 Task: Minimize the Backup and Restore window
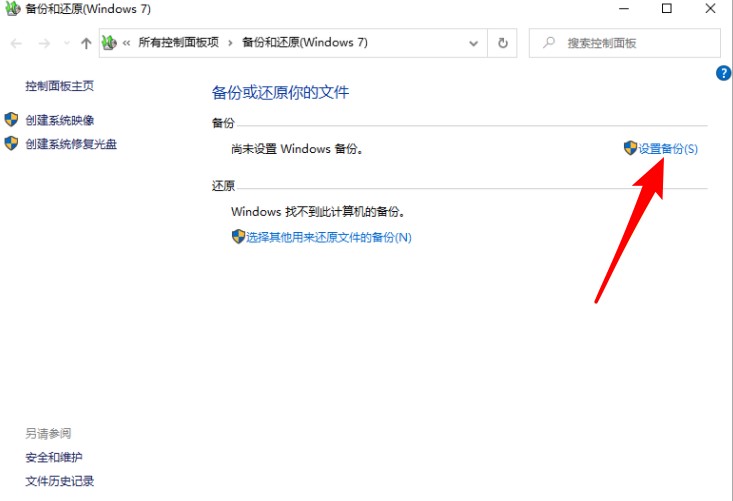pyautogui.click(x=624, y=8)
